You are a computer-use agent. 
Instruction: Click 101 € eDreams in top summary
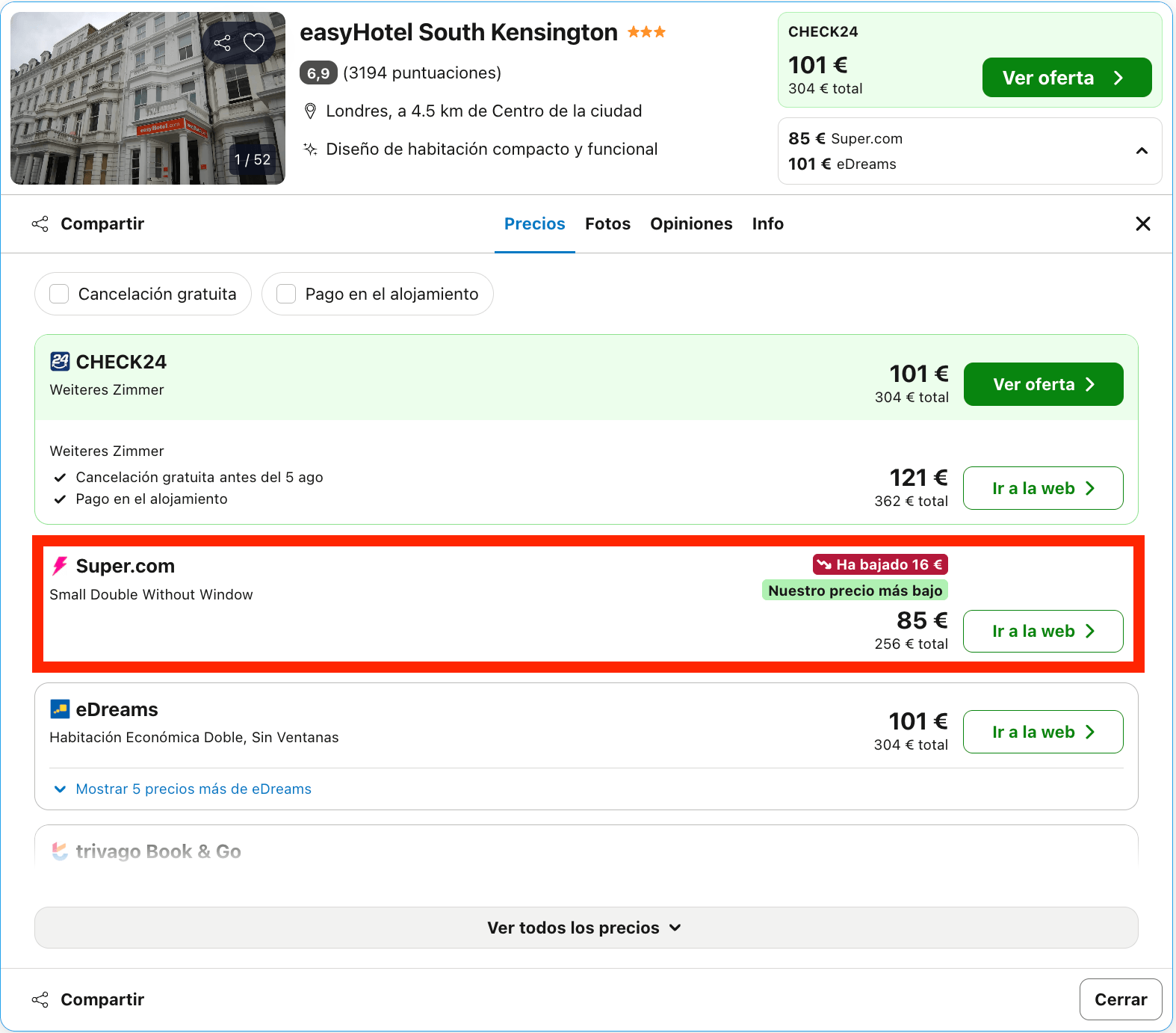(x=842, y=164)
